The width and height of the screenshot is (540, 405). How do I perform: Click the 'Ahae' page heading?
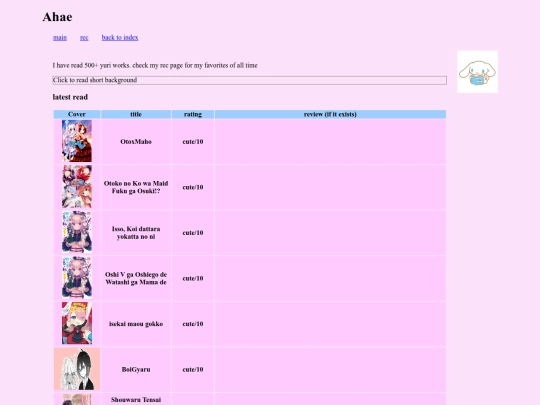pos(58,17)
